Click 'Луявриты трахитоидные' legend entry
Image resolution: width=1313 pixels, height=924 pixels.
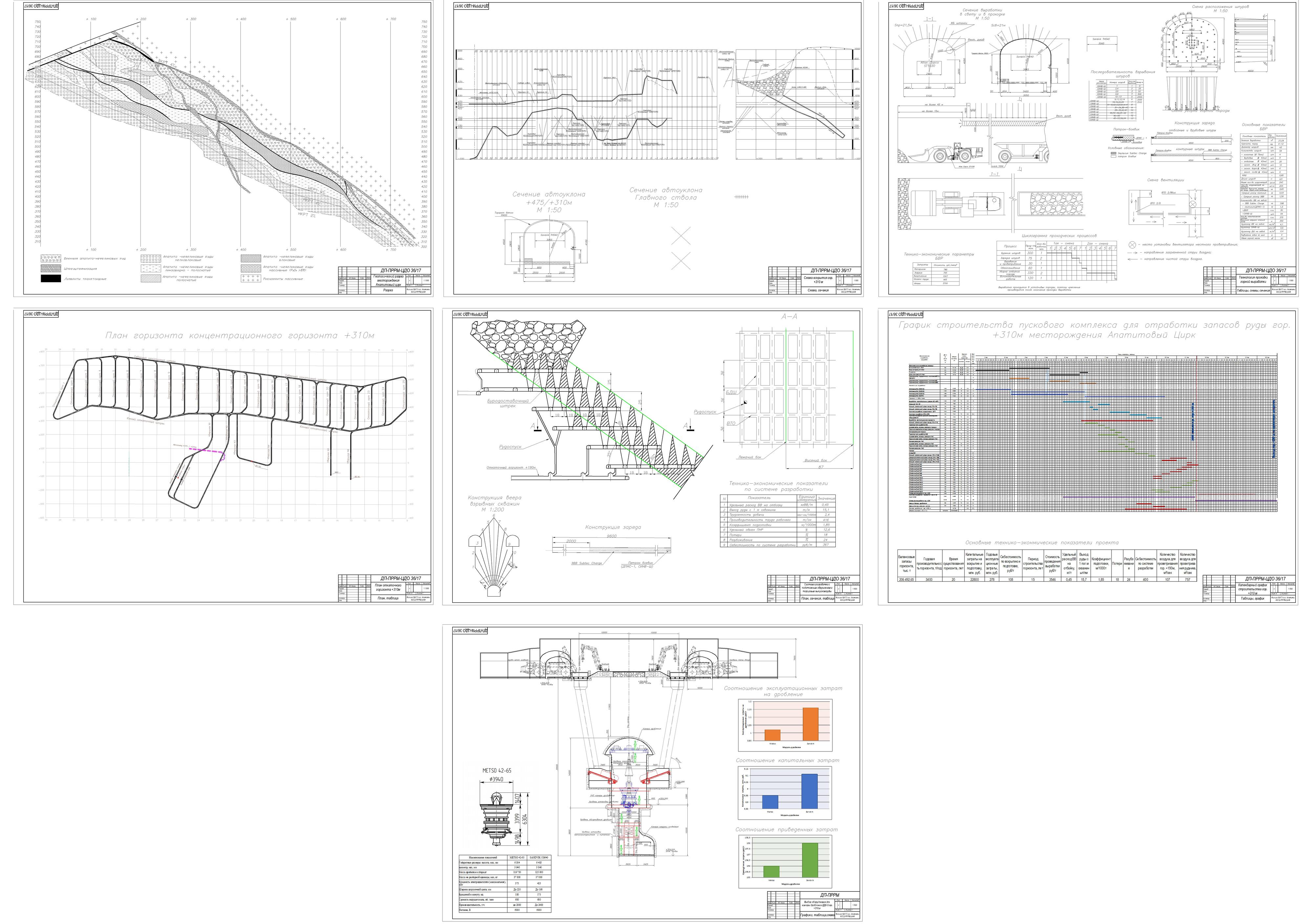[x=85, y=279]
